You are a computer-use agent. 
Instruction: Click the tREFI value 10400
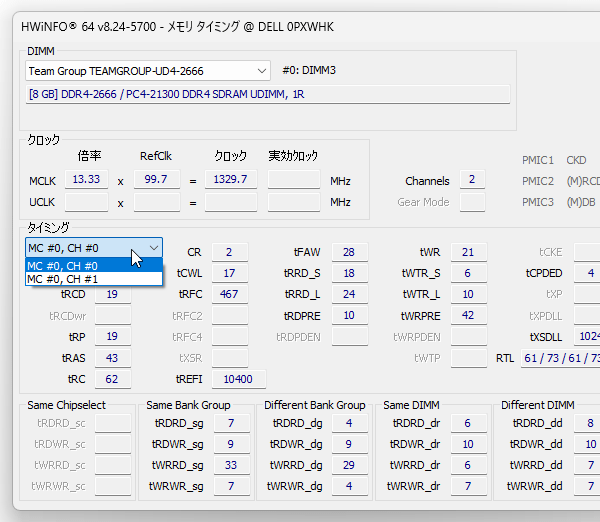click(239, 379)
